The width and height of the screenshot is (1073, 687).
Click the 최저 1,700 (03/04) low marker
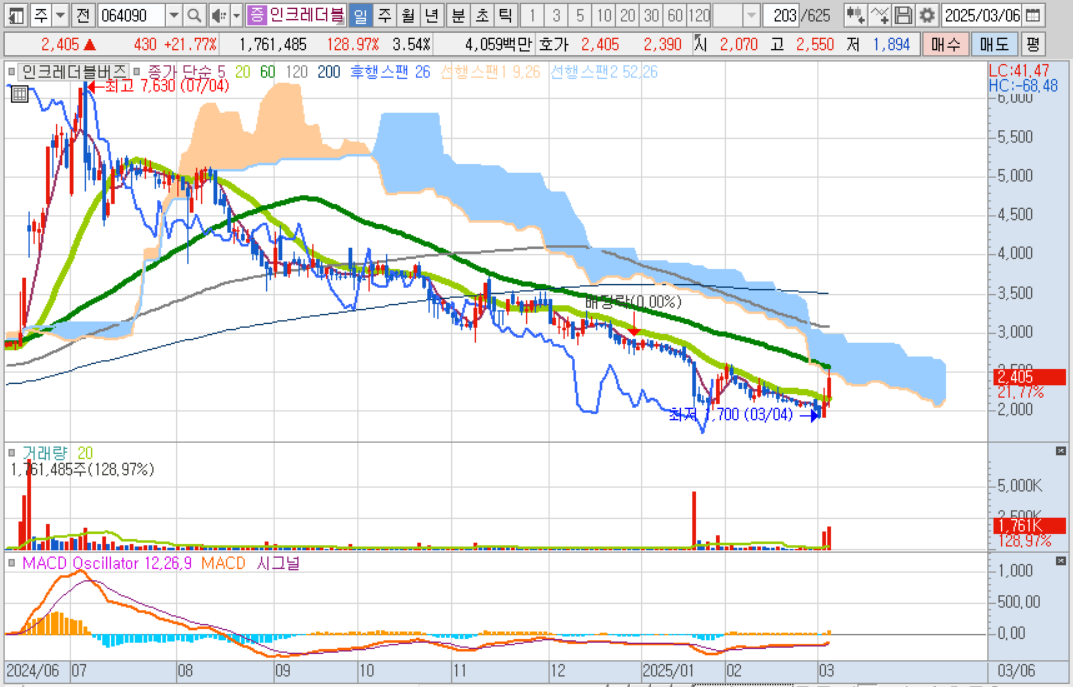pyautogui.click(x=743, y=414)
